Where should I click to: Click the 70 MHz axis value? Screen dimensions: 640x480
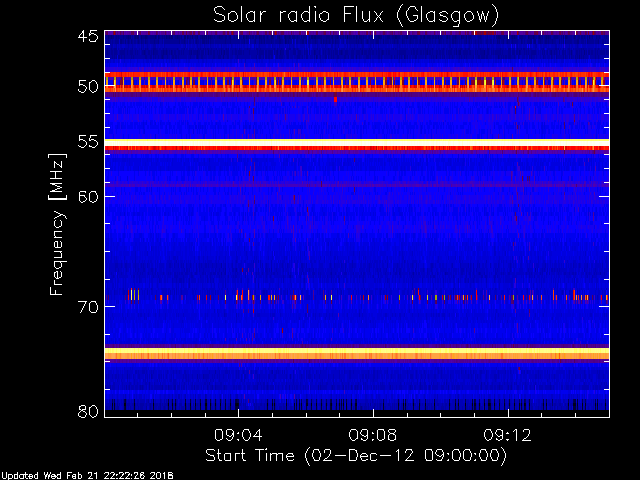(88, 306)
